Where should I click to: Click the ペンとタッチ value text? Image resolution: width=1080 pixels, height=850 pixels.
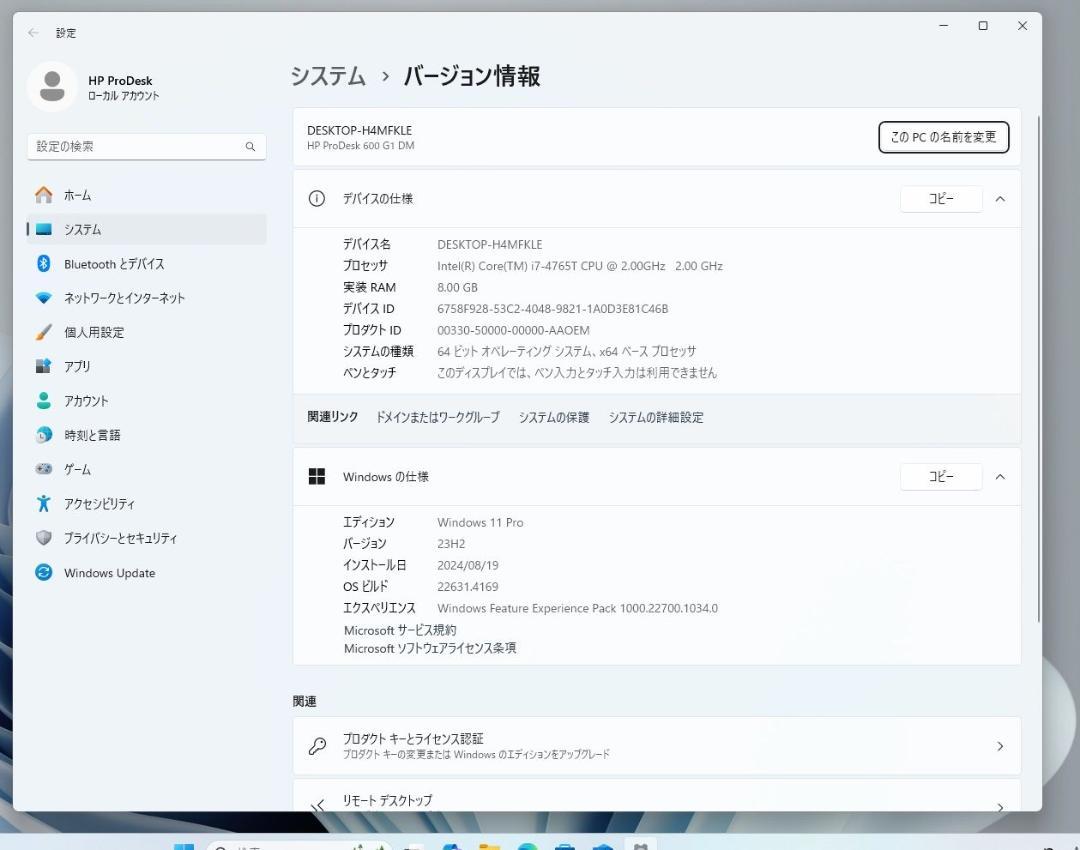577,373
